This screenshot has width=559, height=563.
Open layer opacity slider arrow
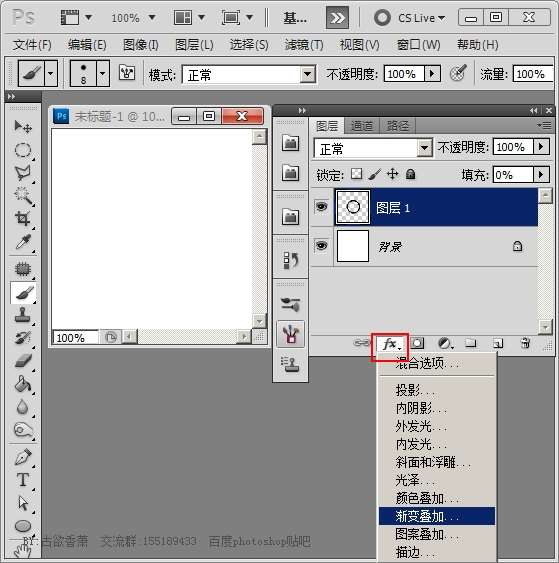coord(541,147)
